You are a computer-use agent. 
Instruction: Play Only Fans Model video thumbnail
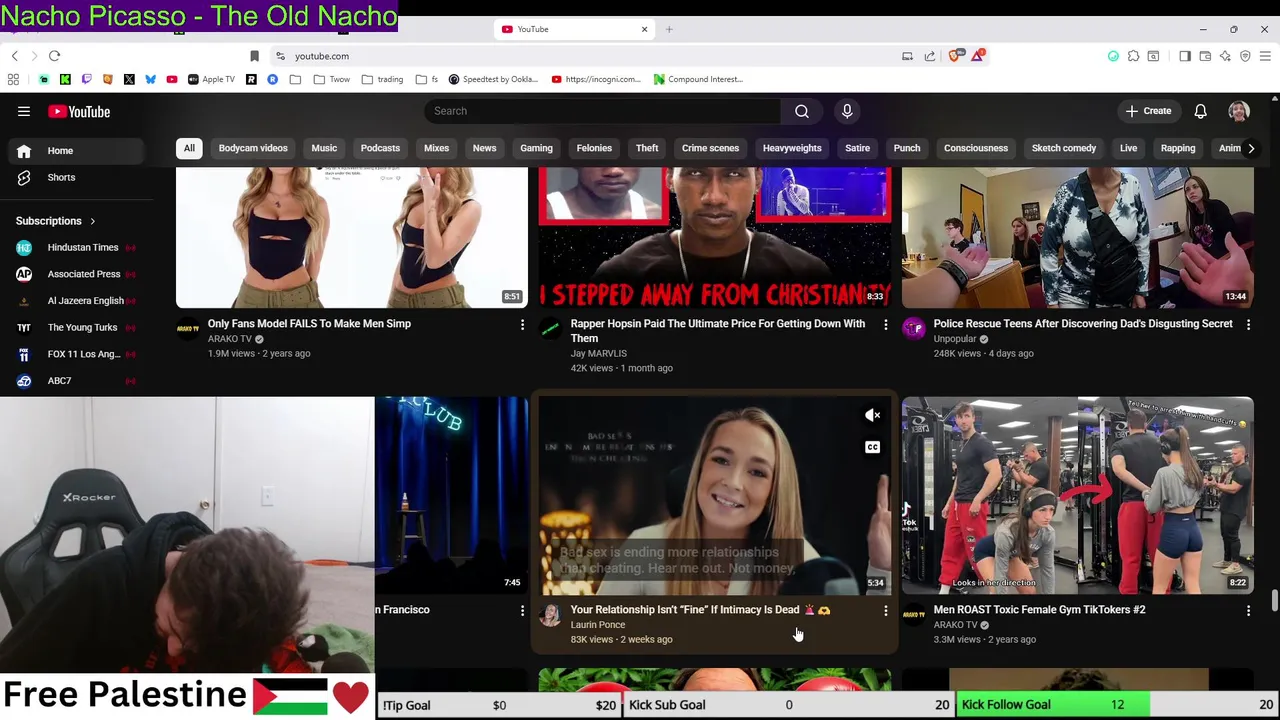pos(352,238)
